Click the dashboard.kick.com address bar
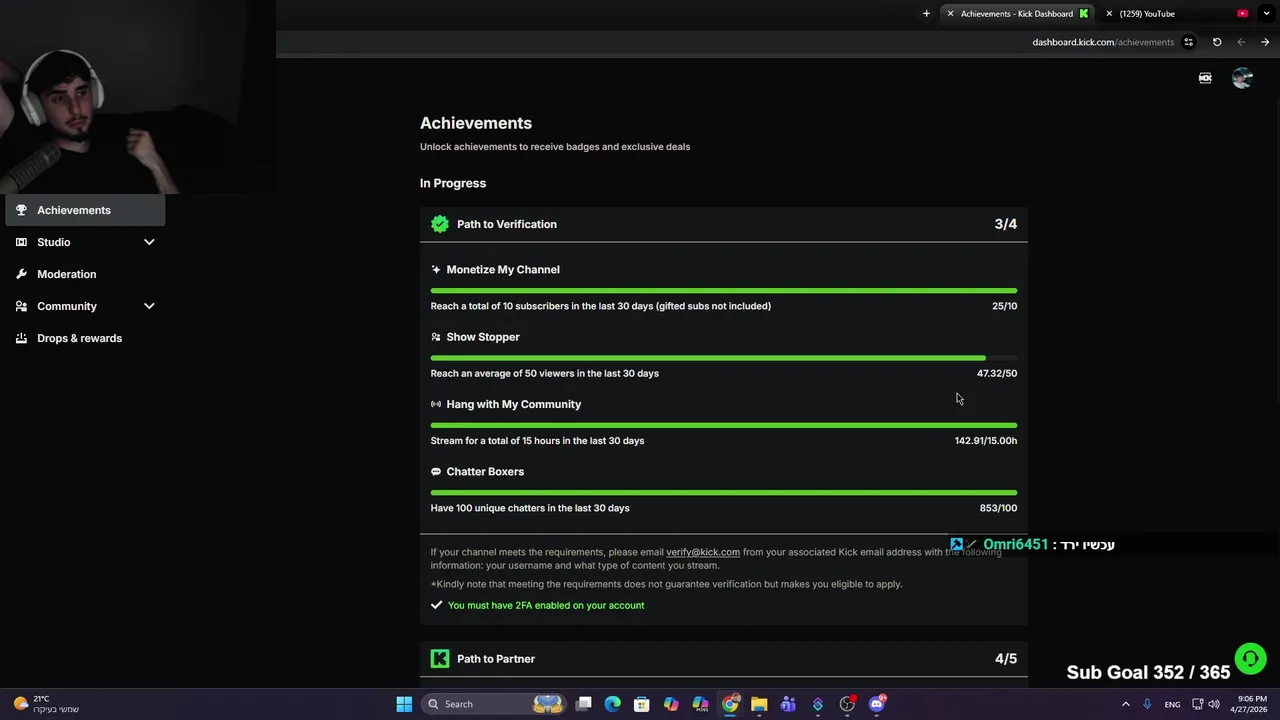 tap(1103, 42)
